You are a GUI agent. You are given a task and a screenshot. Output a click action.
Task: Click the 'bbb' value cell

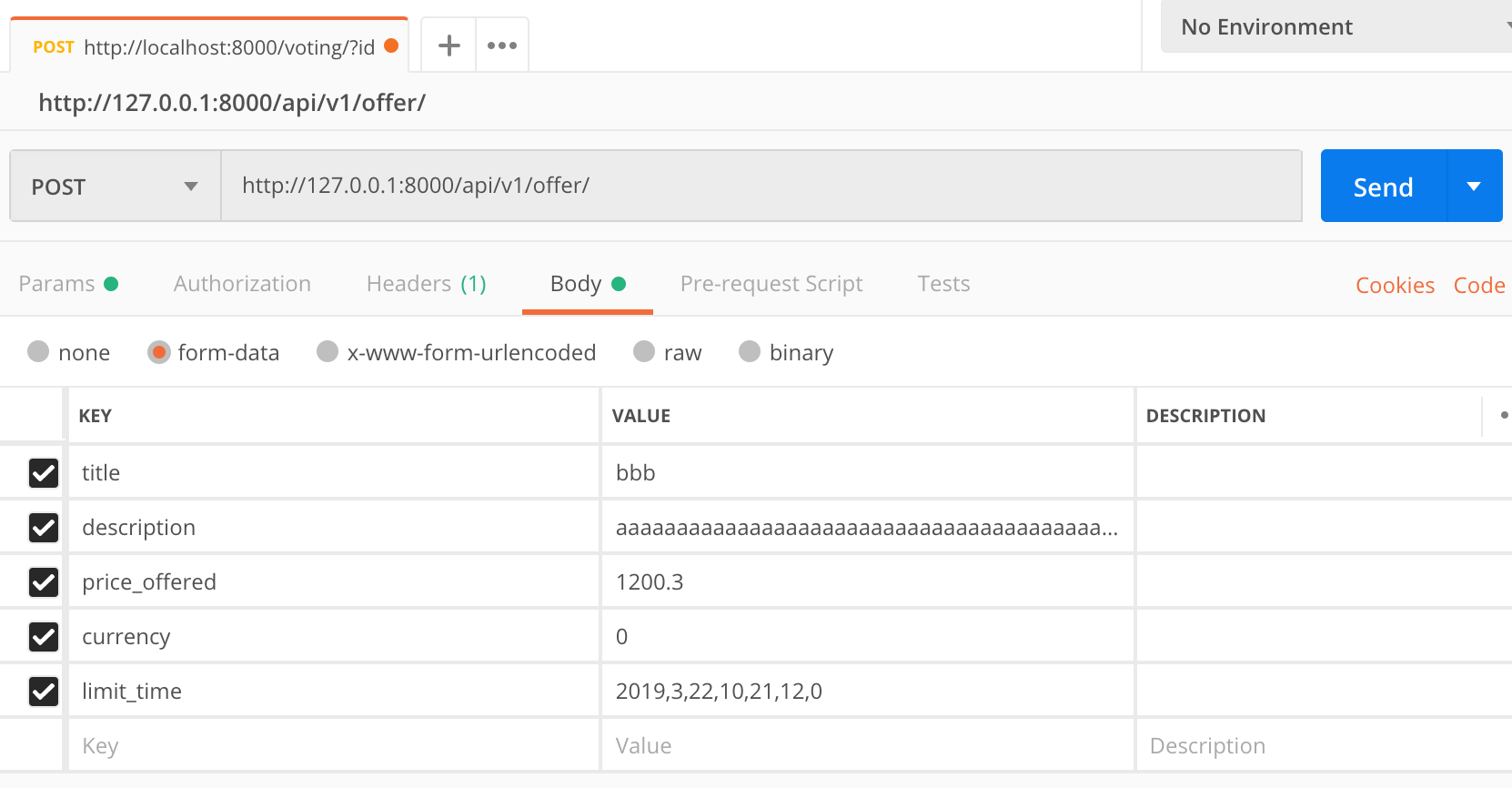[x=867, y=472]
